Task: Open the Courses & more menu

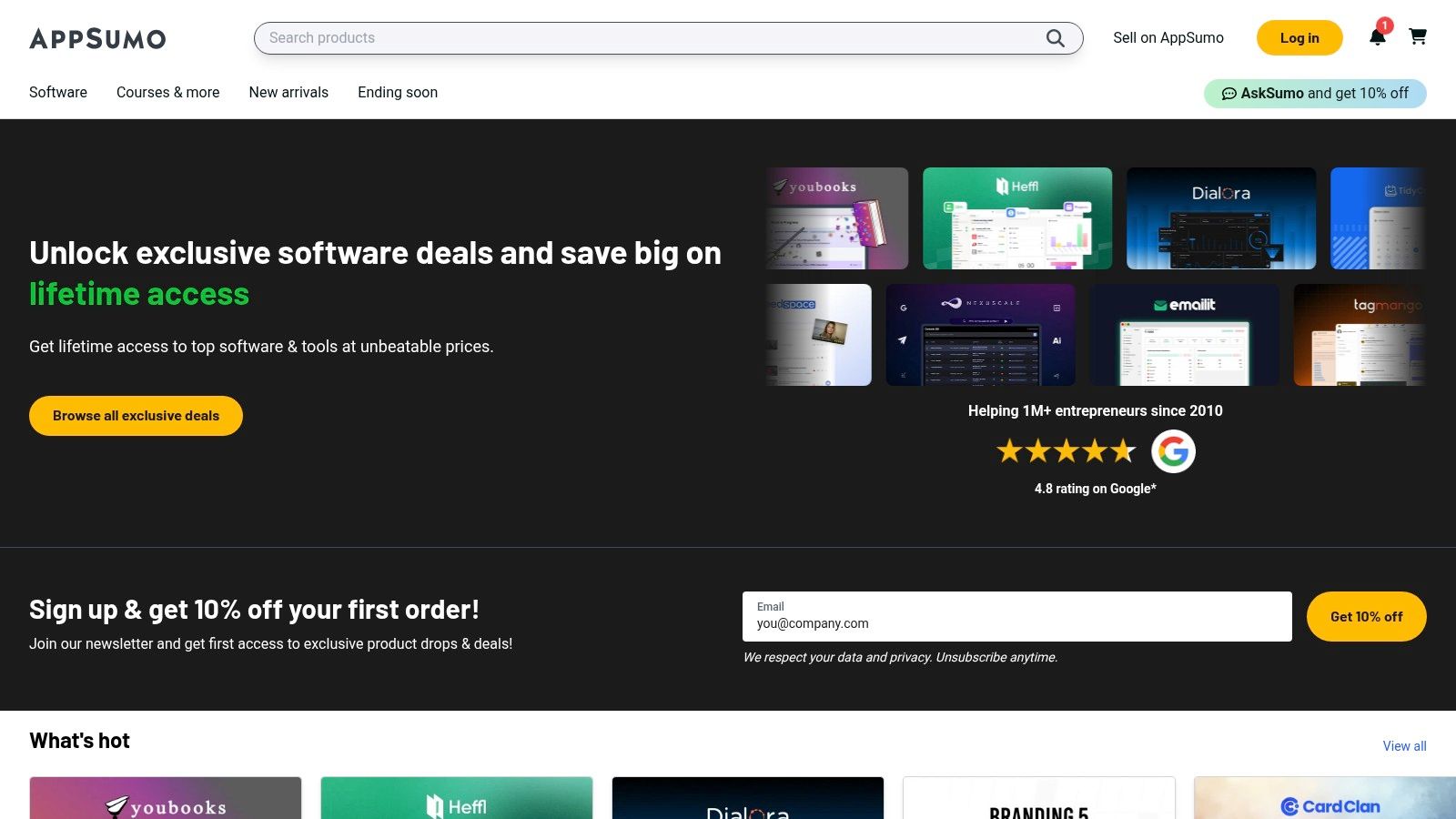Action: point(167,93)
